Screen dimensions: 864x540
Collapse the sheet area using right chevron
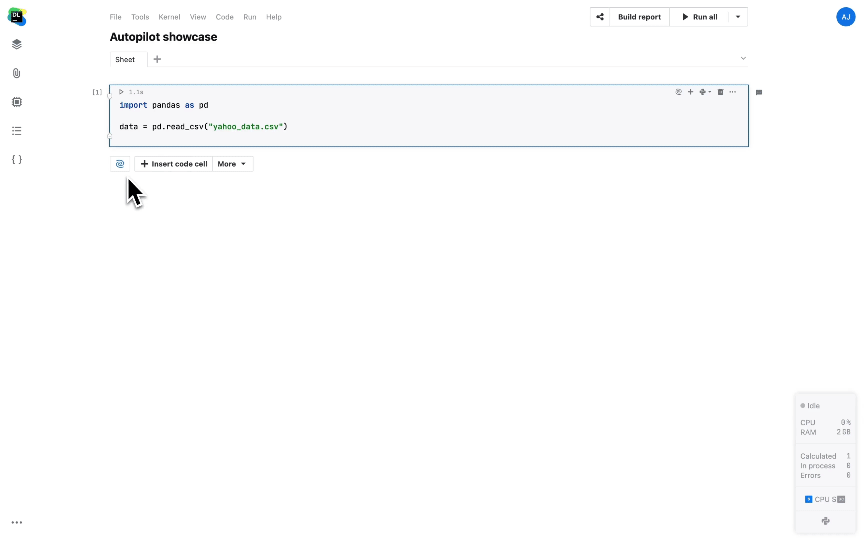click(x=743, y=59)
